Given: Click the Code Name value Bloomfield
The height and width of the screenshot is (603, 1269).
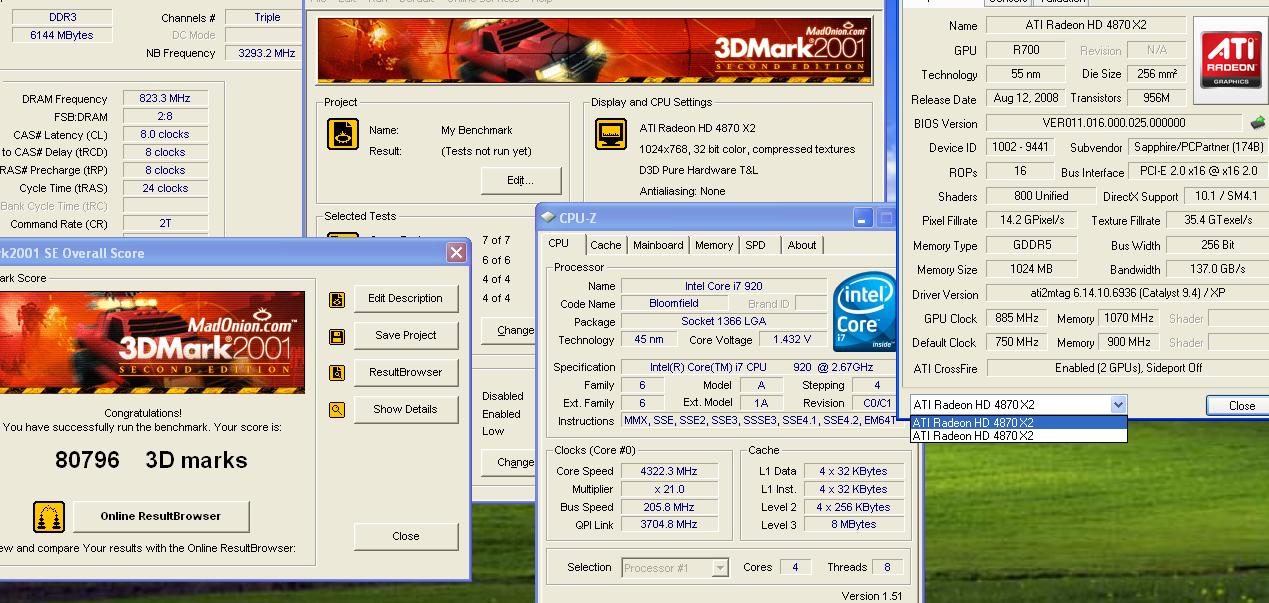Looking at the screenshot, I should pyautogui.click(x=674, y=304).
